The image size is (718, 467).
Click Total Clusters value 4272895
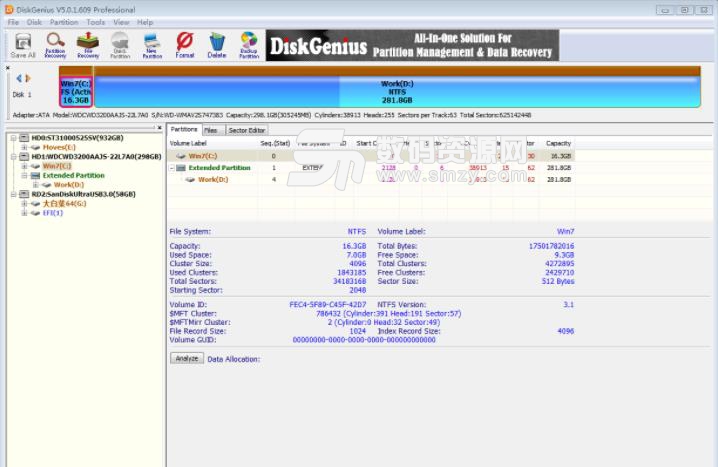[x=560, y=264]
